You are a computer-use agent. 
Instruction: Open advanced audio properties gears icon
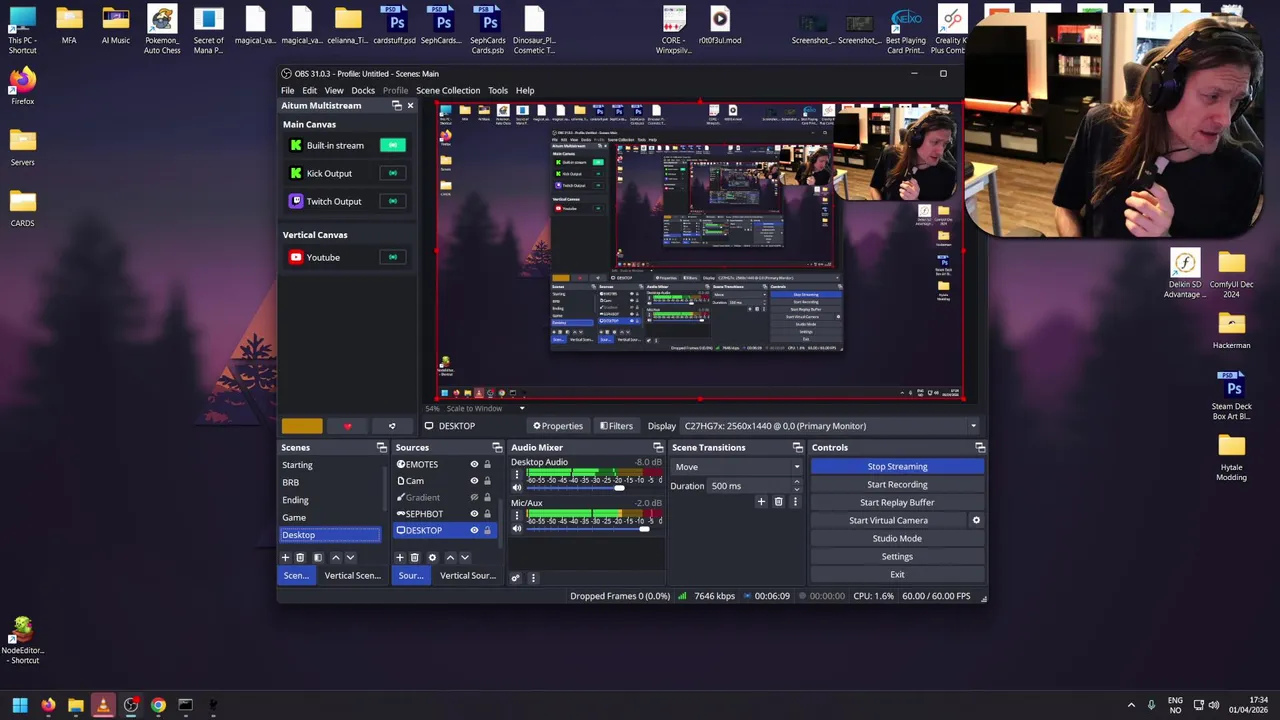(515, 577)
